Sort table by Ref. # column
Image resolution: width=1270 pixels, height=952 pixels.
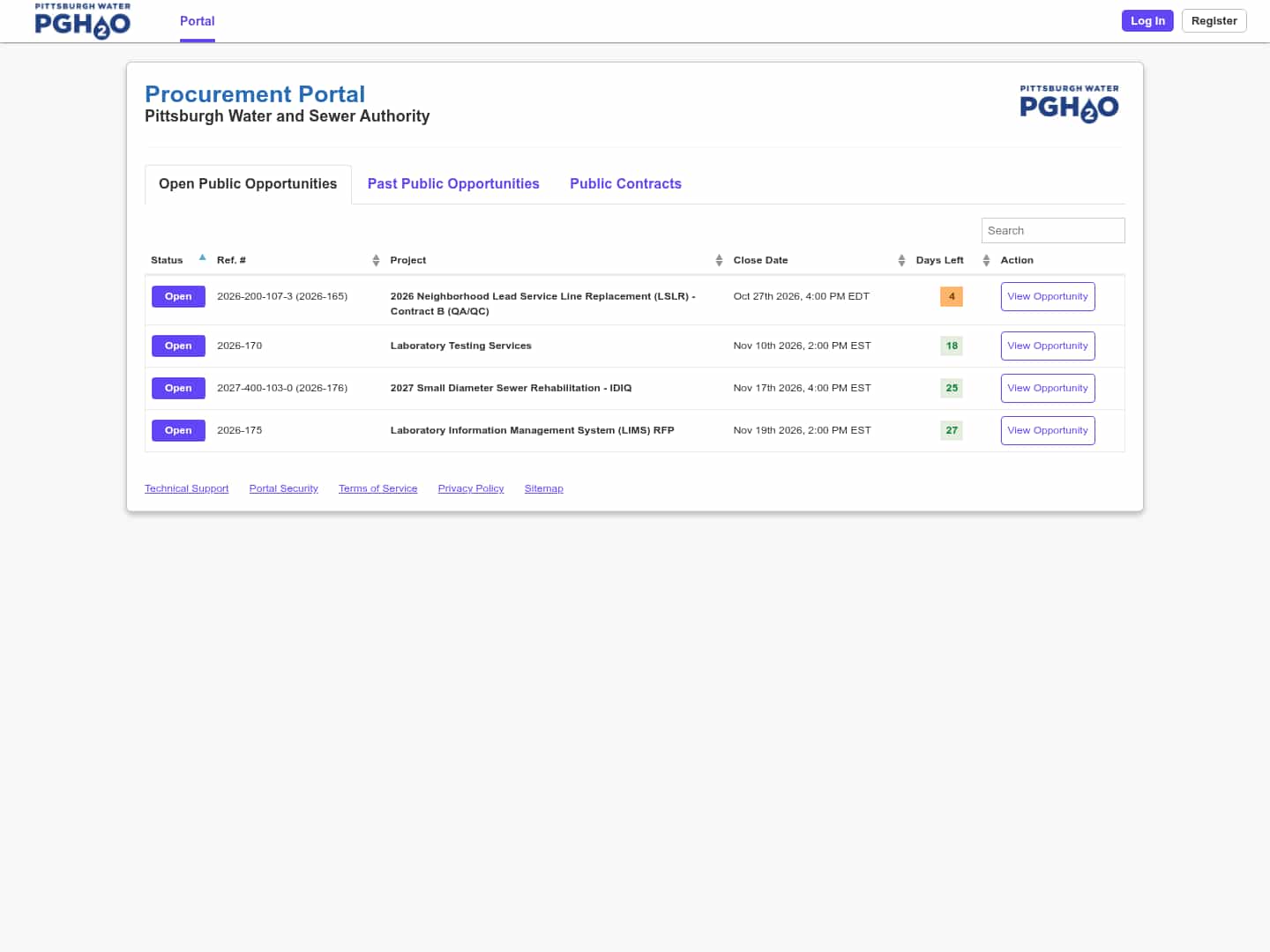[x=376, y=260]
